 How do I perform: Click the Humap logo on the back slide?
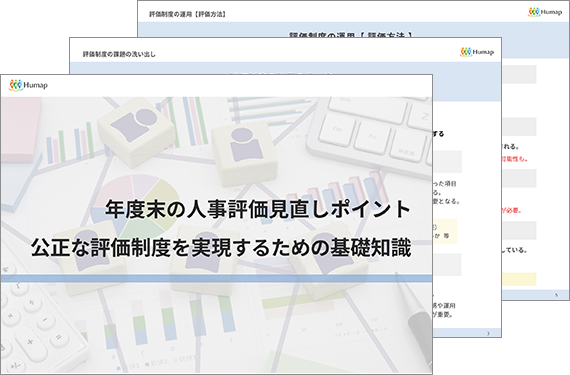tap(545, 12)
